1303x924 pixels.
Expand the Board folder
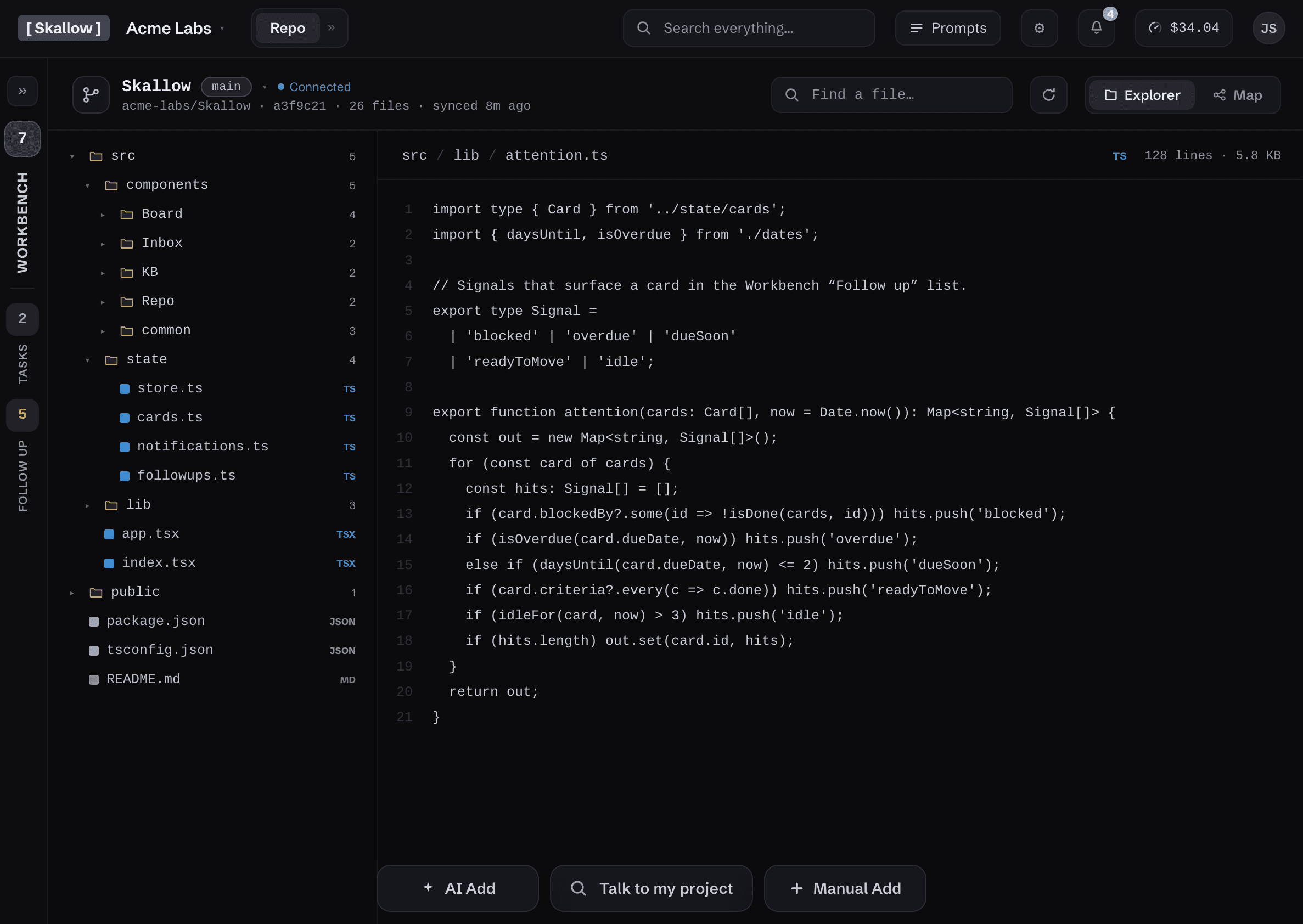click(103, 215)
